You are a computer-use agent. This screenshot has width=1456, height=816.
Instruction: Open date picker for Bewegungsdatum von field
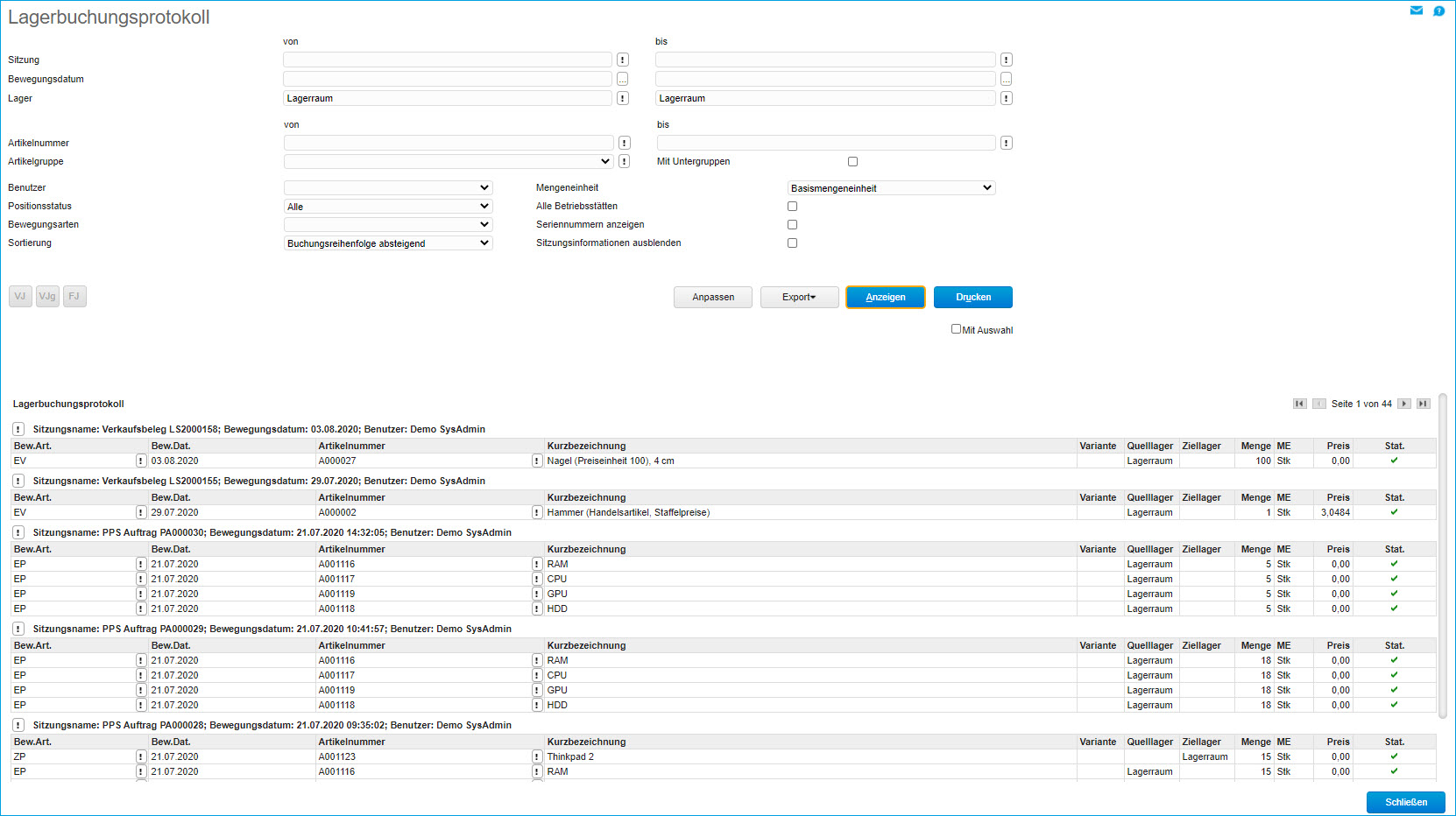[623, 79]
